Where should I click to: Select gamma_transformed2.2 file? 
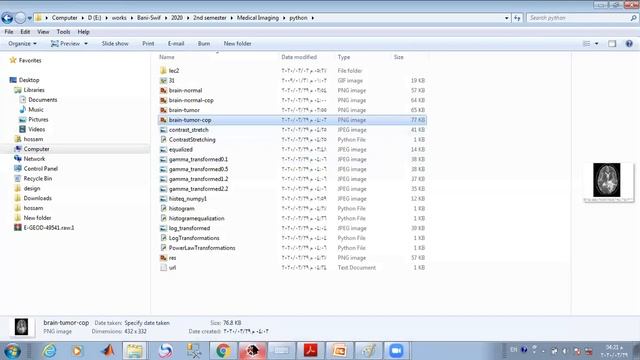(x=198, y=189)
